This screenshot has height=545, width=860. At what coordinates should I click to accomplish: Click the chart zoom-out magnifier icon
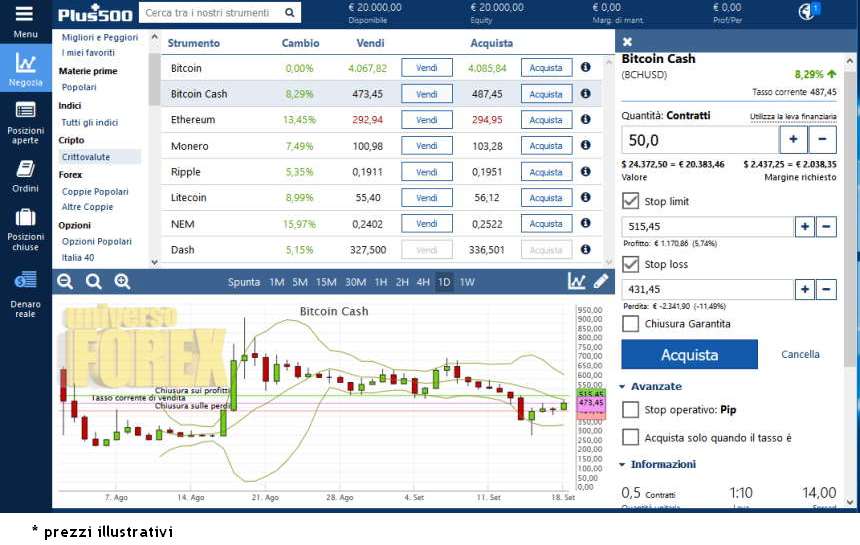(65, 282)
